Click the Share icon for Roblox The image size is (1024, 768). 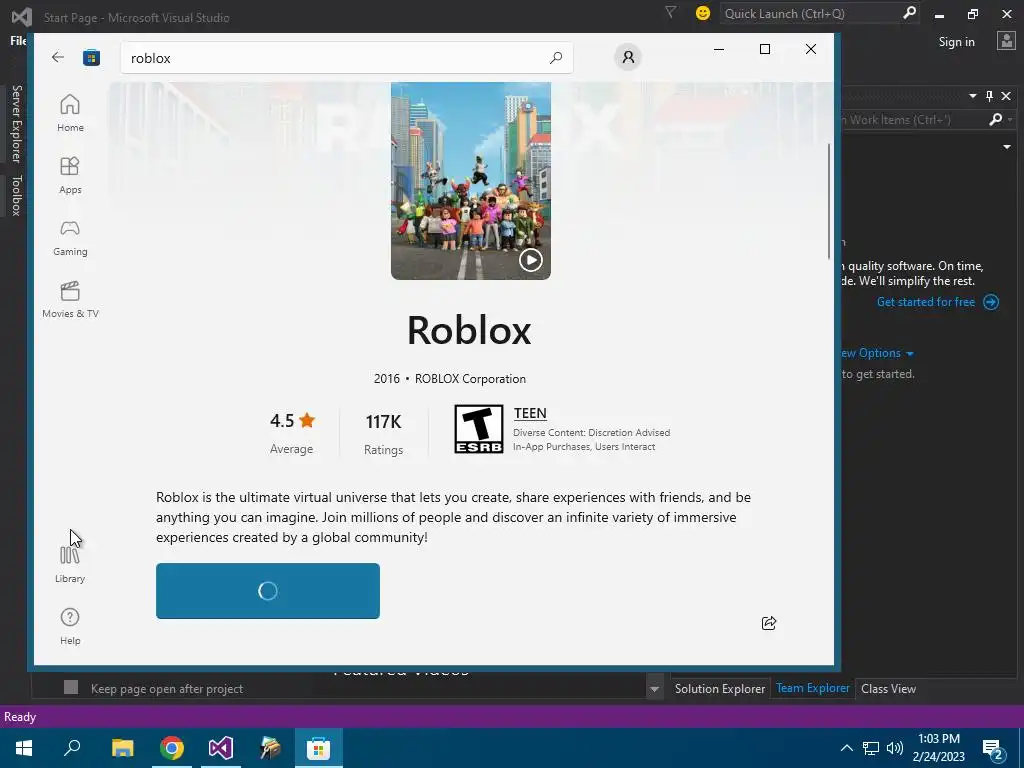769,623
